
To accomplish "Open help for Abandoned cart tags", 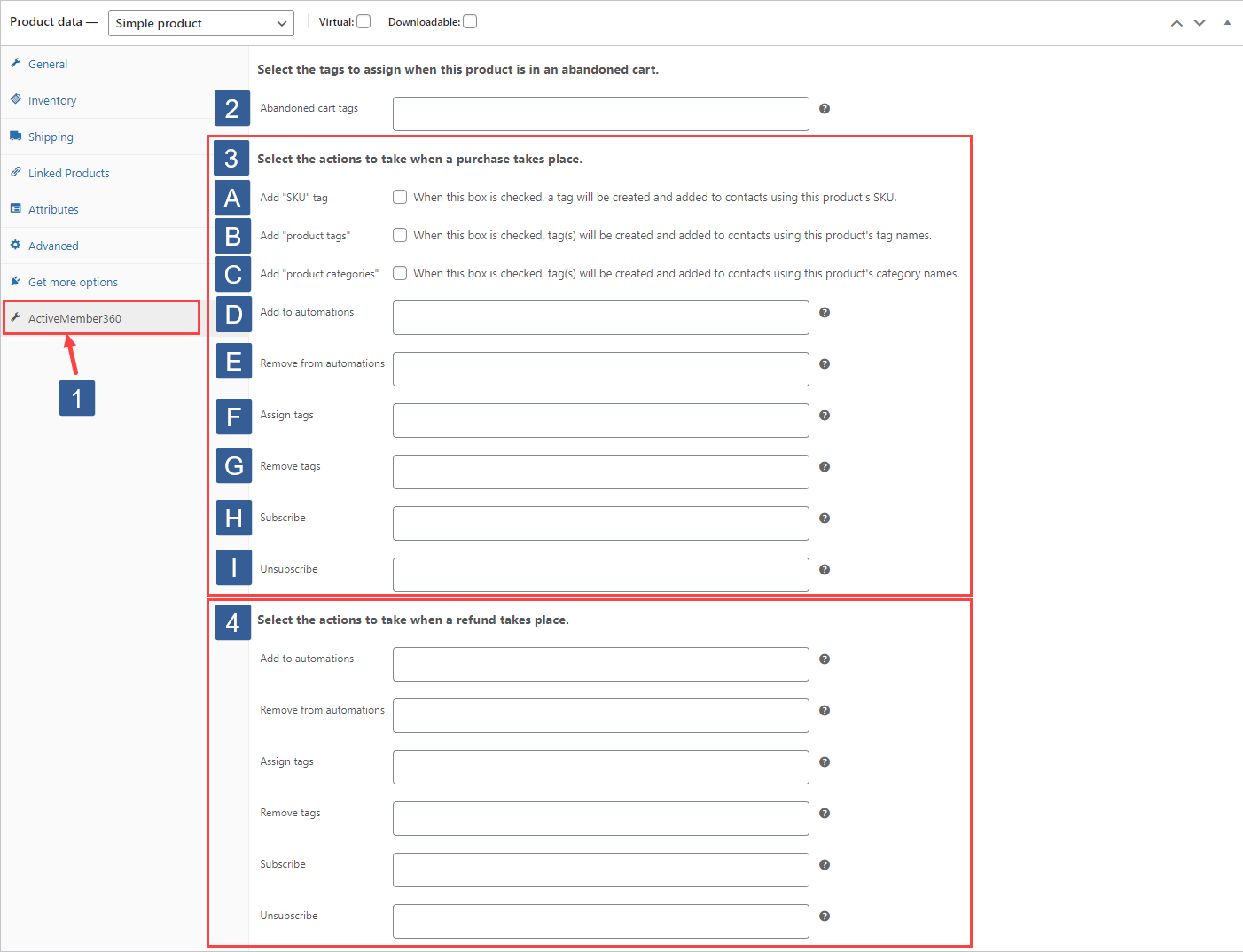I will click(x=824, y=108).
